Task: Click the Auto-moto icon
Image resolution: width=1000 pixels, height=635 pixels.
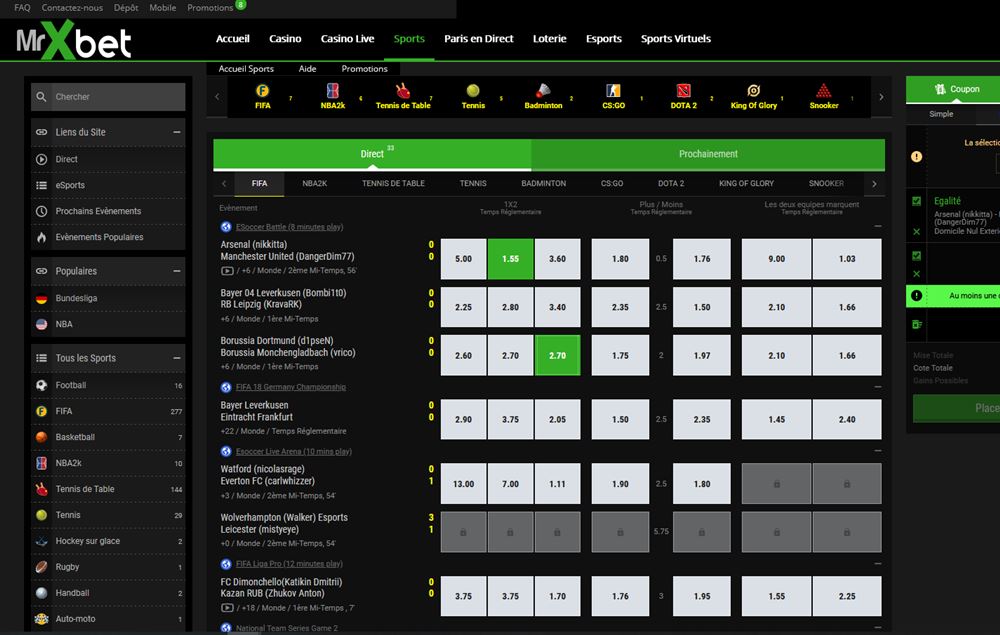Action: tap(41, 618)
